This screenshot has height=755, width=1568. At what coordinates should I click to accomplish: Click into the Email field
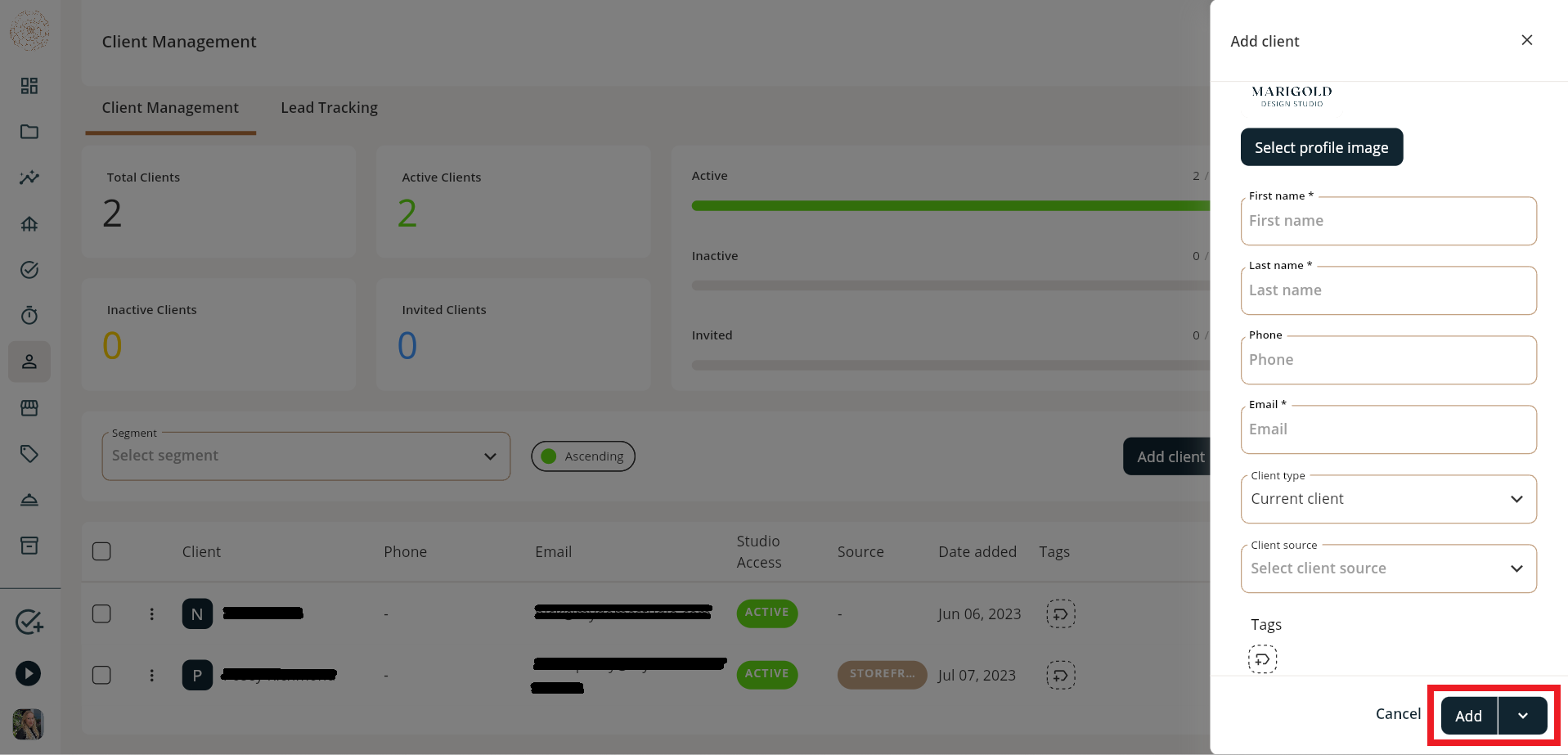1388,429
